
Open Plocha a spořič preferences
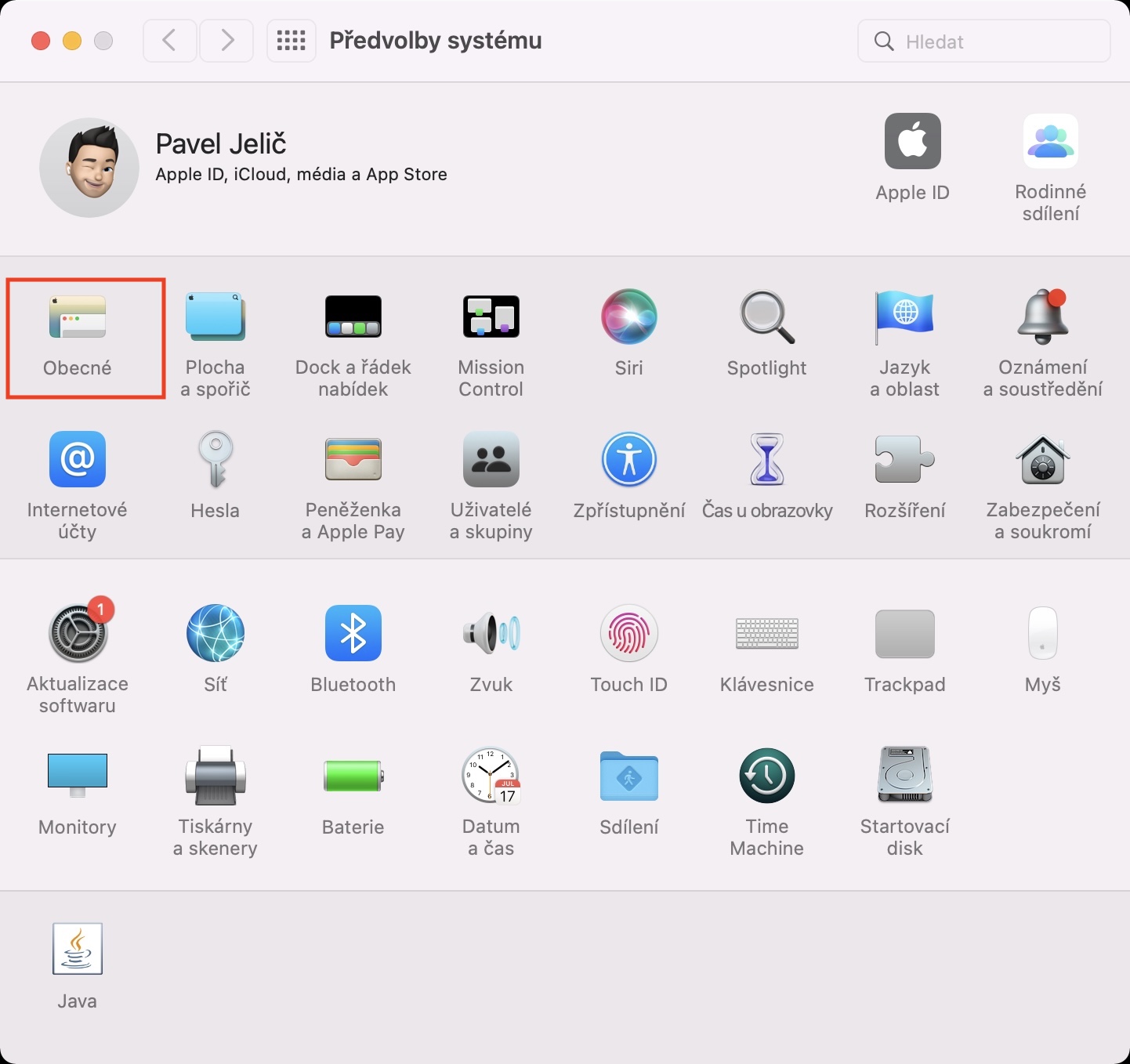click(215, 317)
